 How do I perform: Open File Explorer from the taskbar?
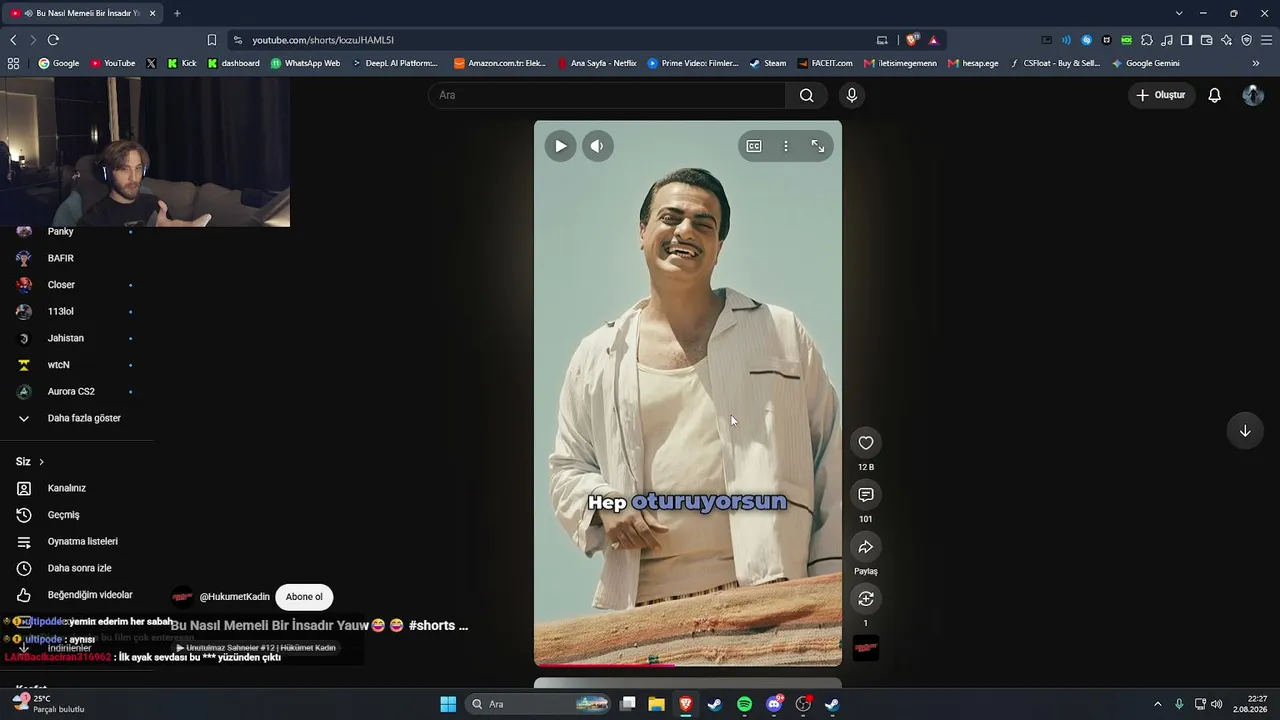coord(656,704)
